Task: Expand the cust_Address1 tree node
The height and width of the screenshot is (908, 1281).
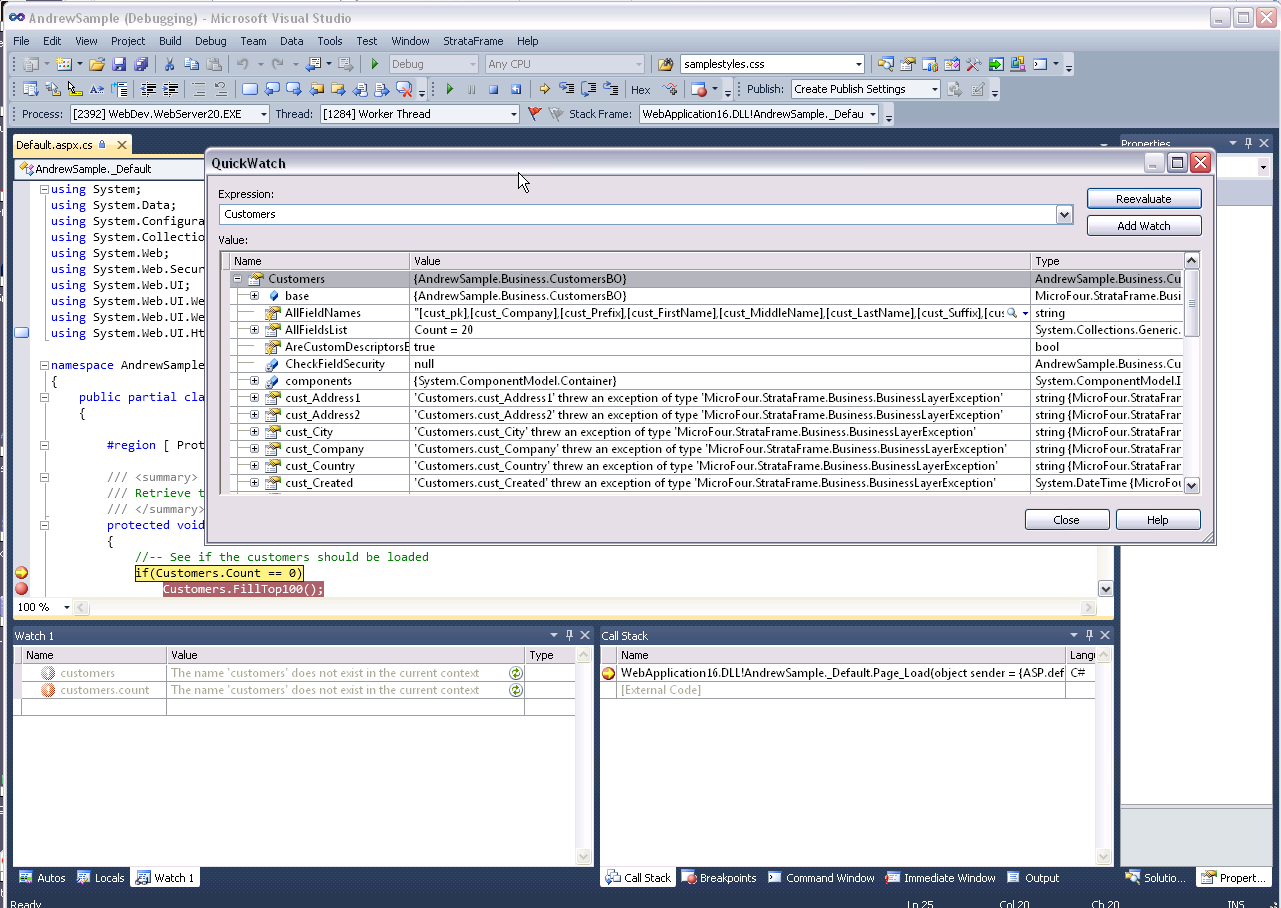Action: 254,398
